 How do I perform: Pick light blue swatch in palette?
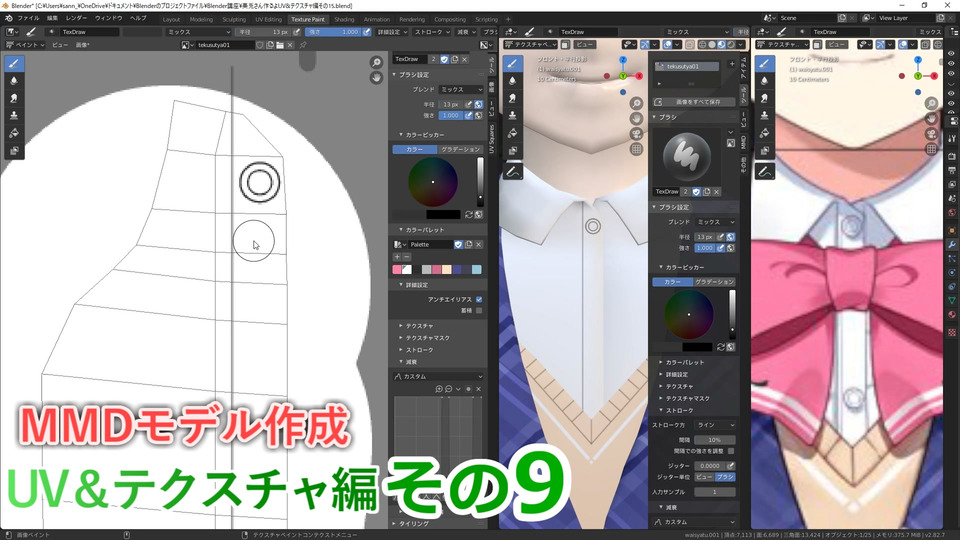tap(477, 269)
